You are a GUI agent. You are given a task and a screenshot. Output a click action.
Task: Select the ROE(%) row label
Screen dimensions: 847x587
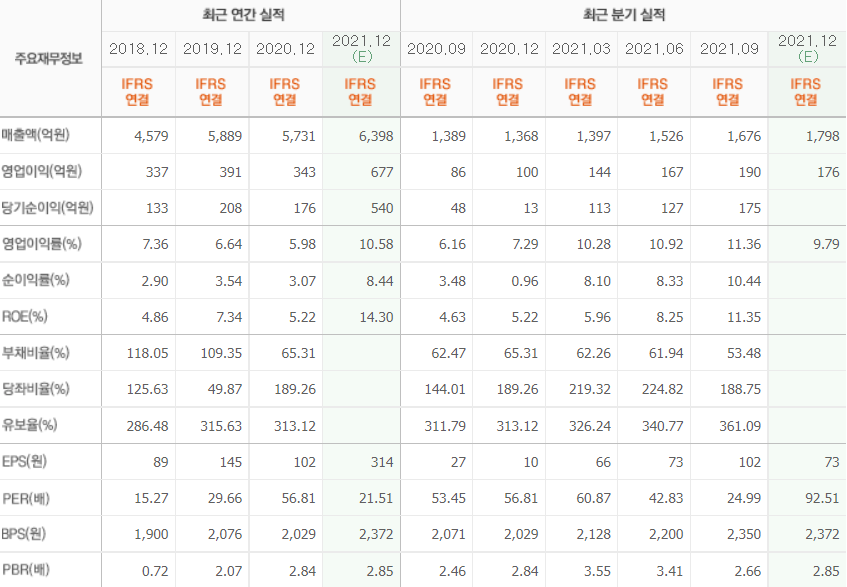point(25,316)
